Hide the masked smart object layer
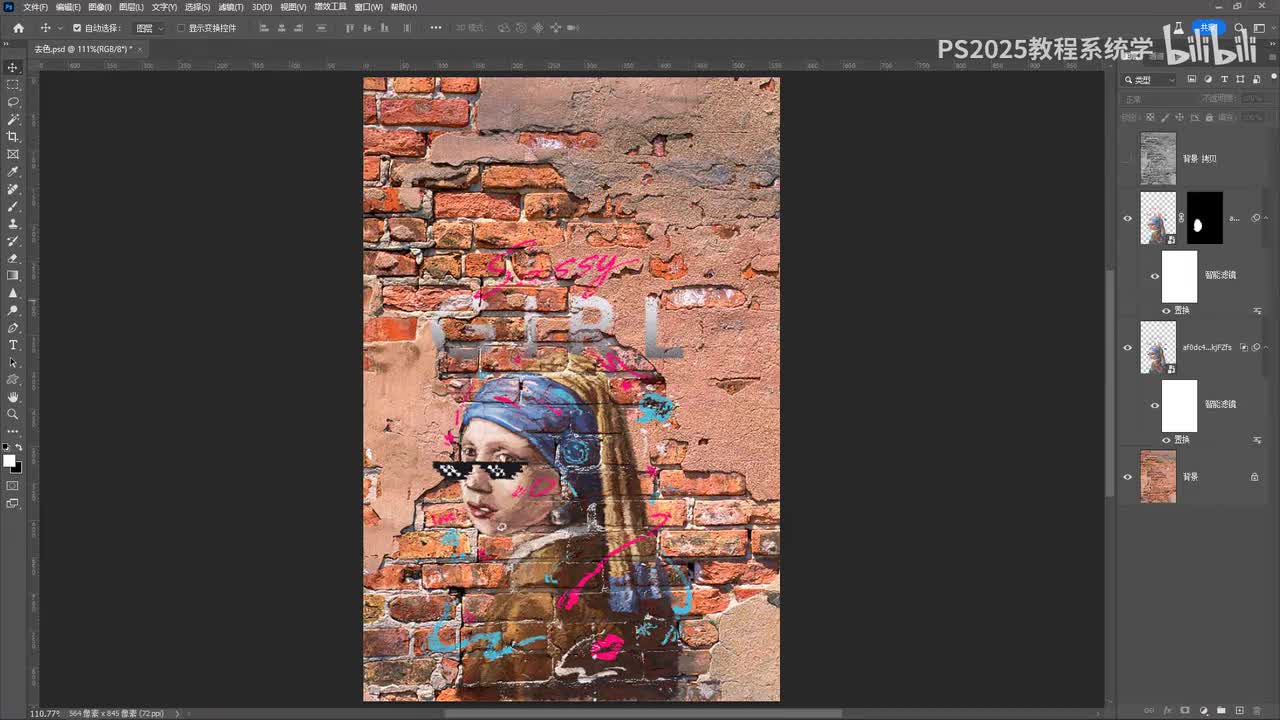The image size is (1280, 720). 1128,218
